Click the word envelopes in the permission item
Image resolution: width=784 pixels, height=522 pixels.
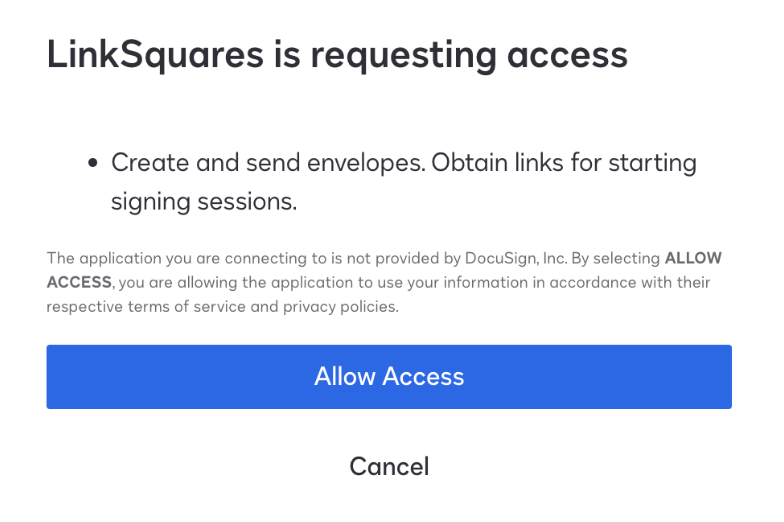pos(366,165)
